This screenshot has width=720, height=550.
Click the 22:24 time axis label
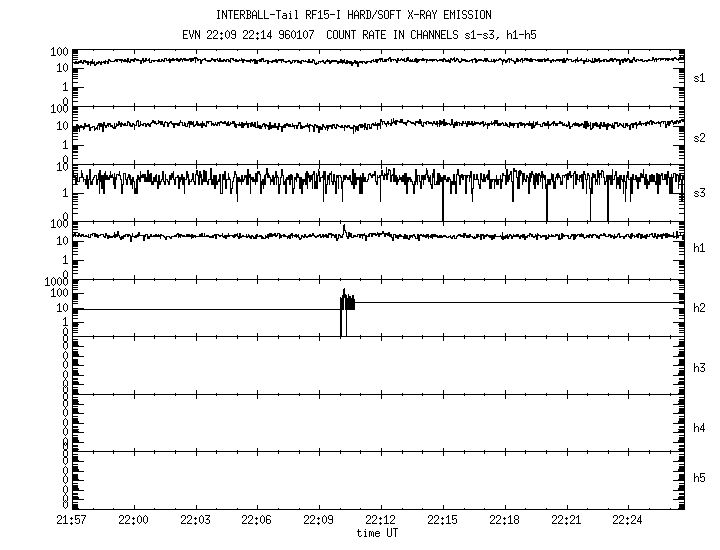click(x=628, y=521)
